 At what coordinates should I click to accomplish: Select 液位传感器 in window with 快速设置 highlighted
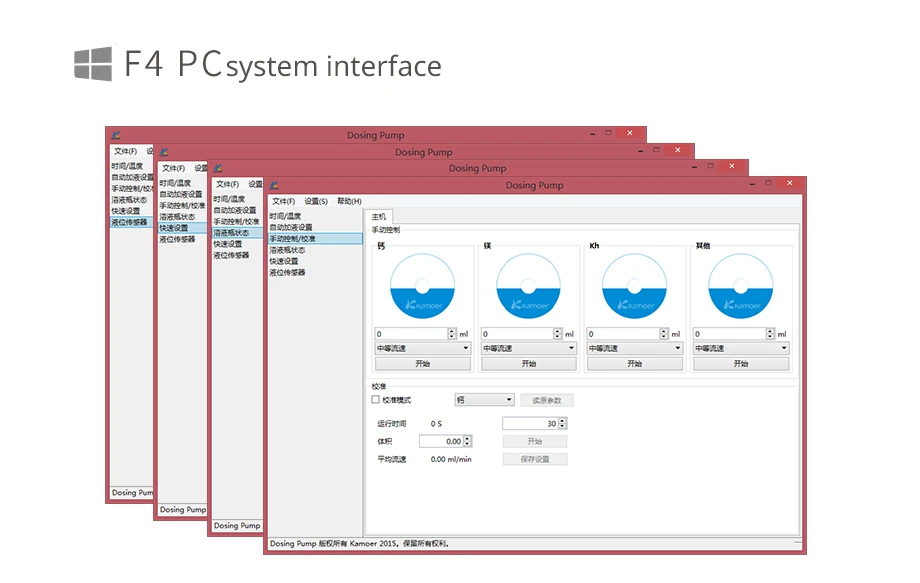177,239
